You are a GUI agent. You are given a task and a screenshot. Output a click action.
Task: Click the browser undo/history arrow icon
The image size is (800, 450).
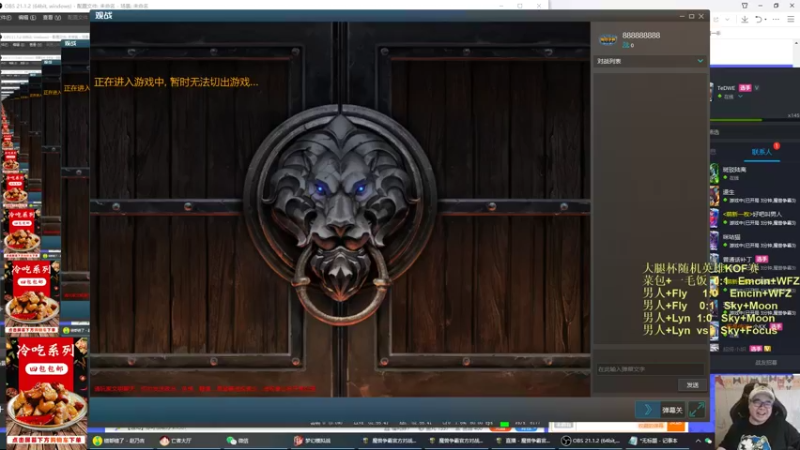[760, 19]
